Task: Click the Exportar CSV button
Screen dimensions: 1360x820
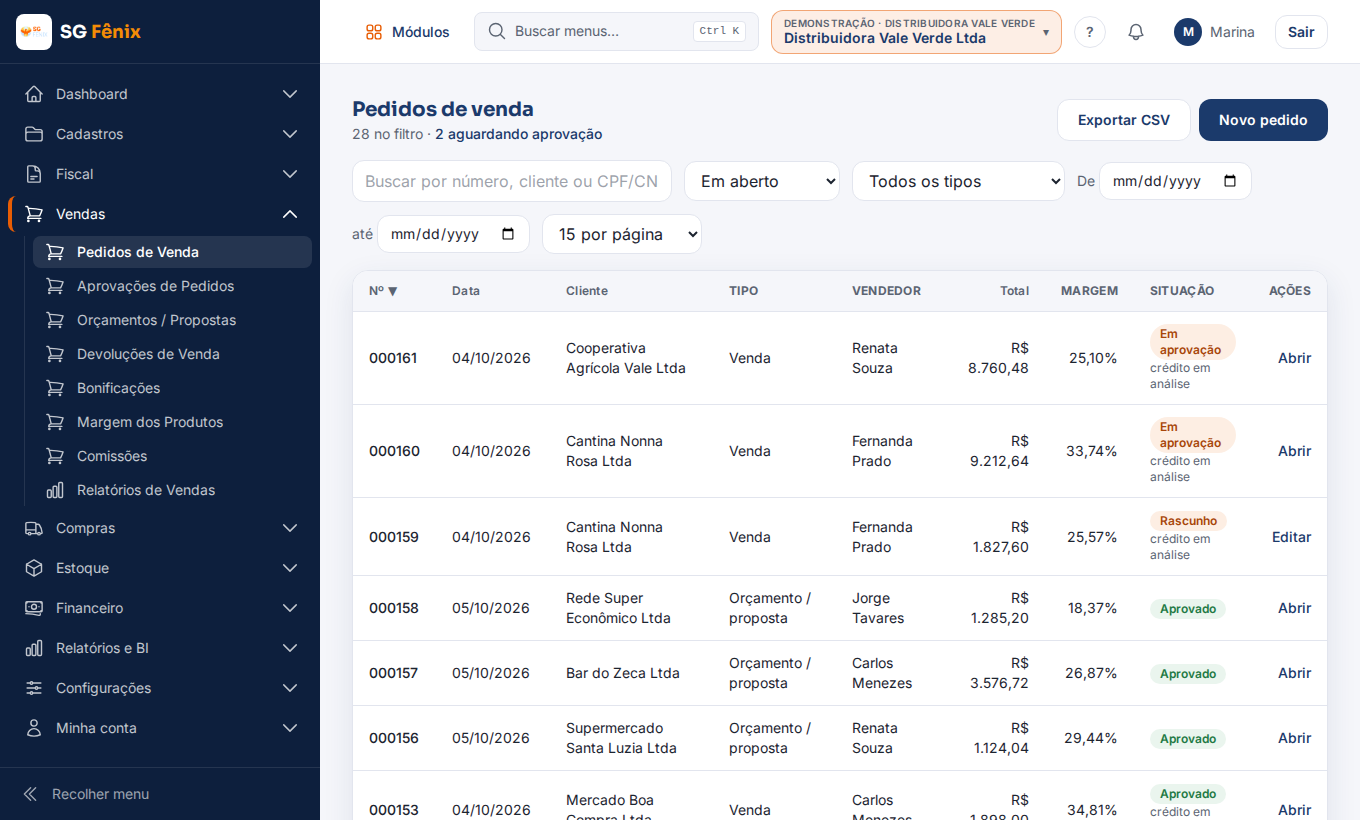Action: pos(1124,120)
